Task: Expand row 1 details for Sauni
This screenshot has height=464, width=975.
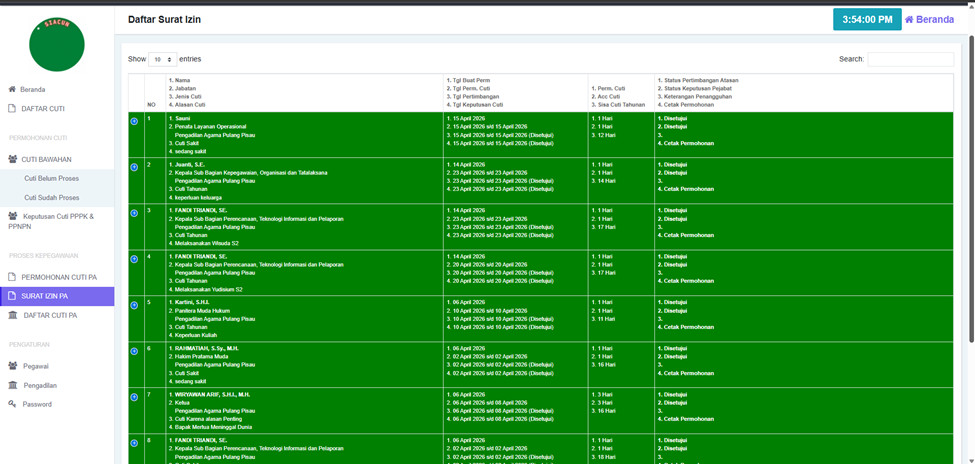Action: click(x=134, y=121)
